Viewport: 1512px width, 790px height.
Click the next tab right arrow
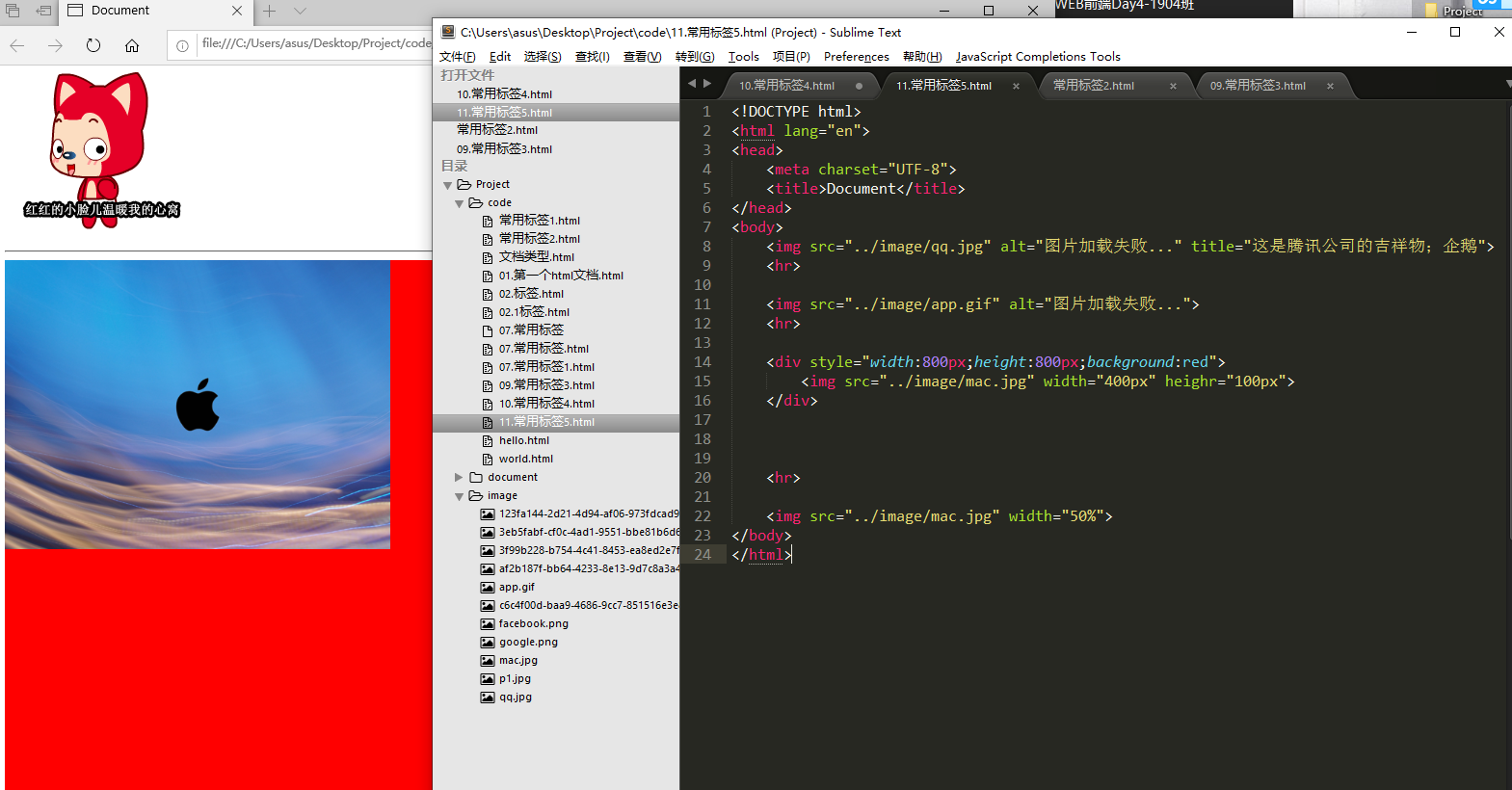pos(707,84)
